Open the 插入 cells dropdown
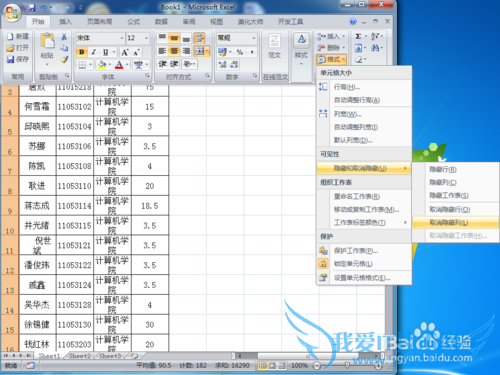The height and width of the screenshot is (375, 500). pos(331,36)
